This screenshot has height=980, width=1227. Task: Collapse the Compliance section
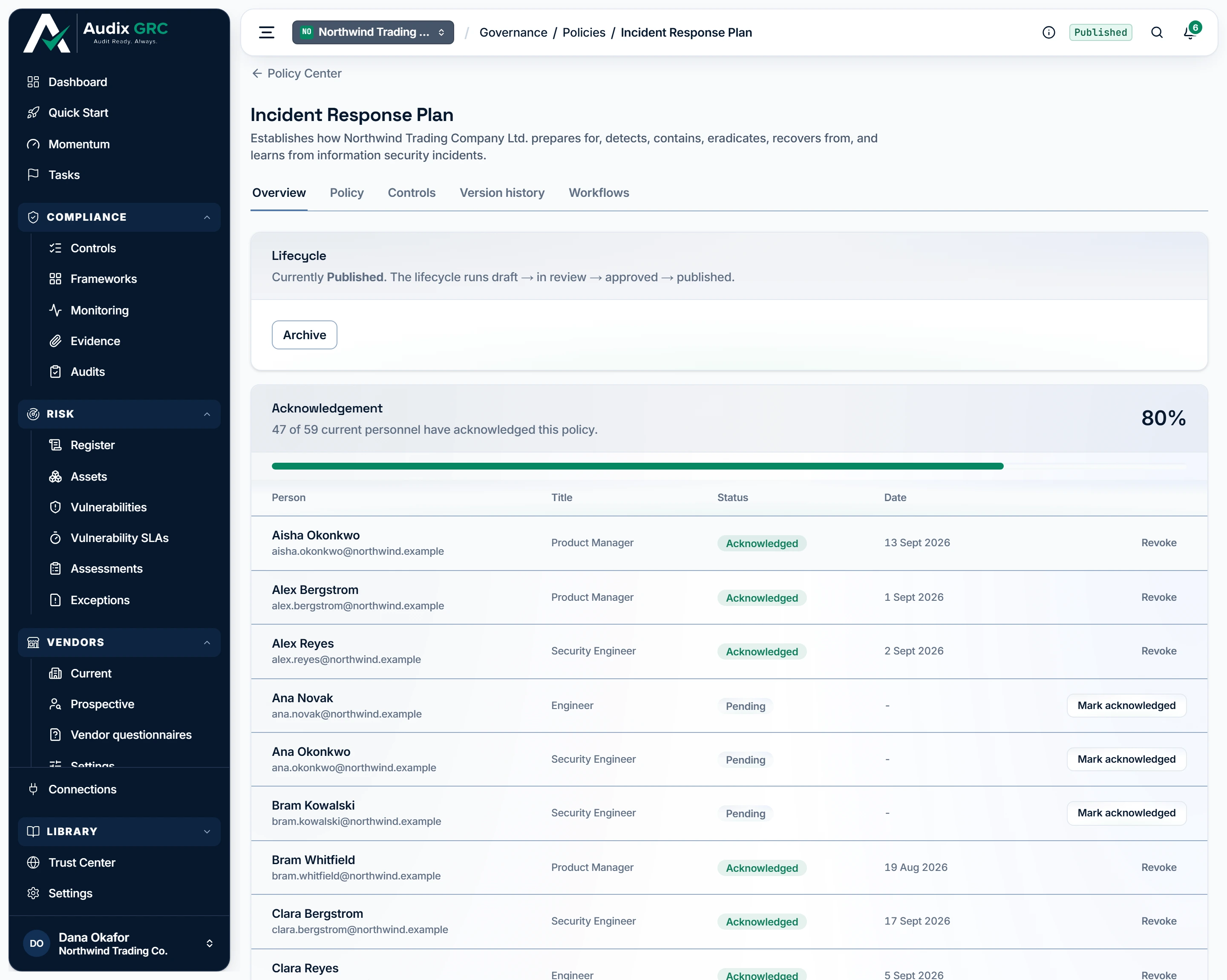(119, 217)
